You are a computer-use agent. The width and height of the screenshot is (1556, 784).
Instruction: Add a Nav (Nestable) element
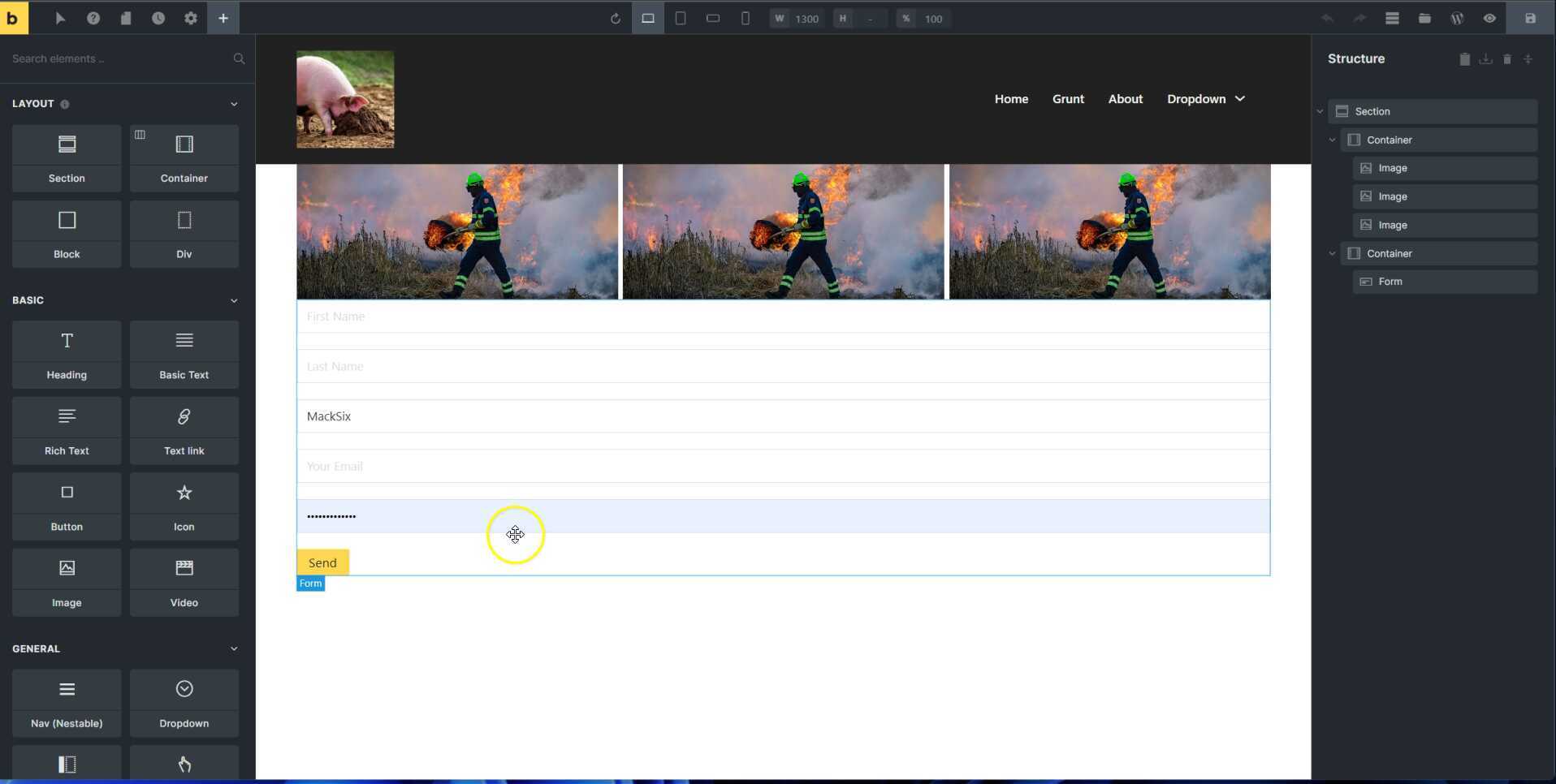67,703
